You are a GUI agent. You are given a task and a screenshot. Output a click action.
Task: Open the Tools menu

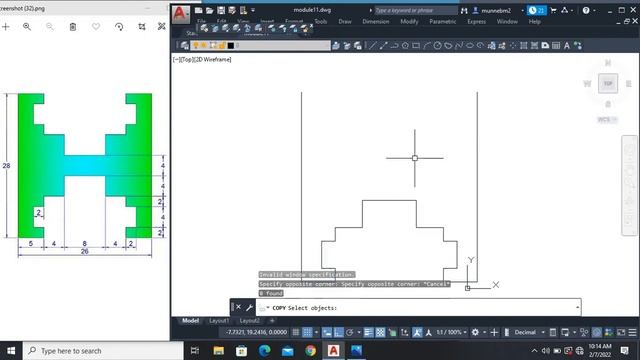(x=320, y=22)
